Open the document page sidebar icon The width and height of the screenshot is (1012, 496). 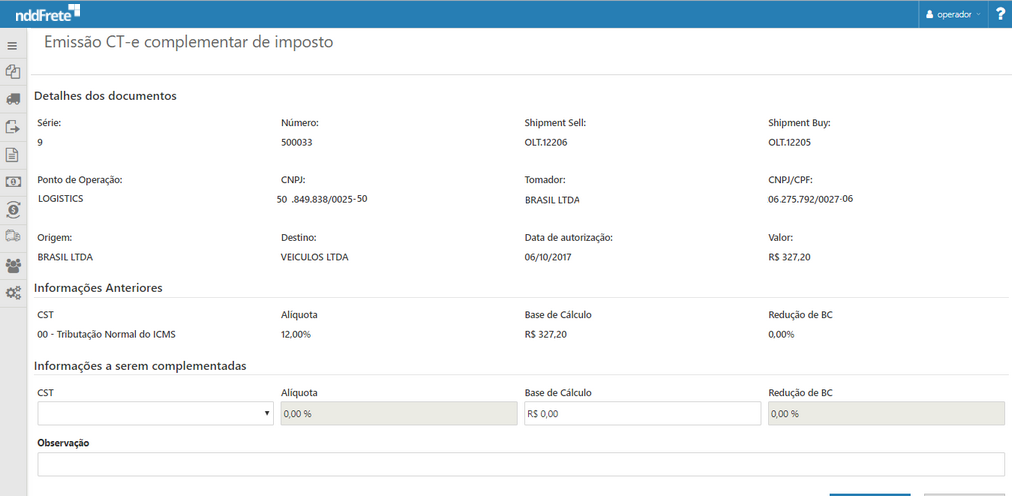pyautogui.click(x=13, y=155)
